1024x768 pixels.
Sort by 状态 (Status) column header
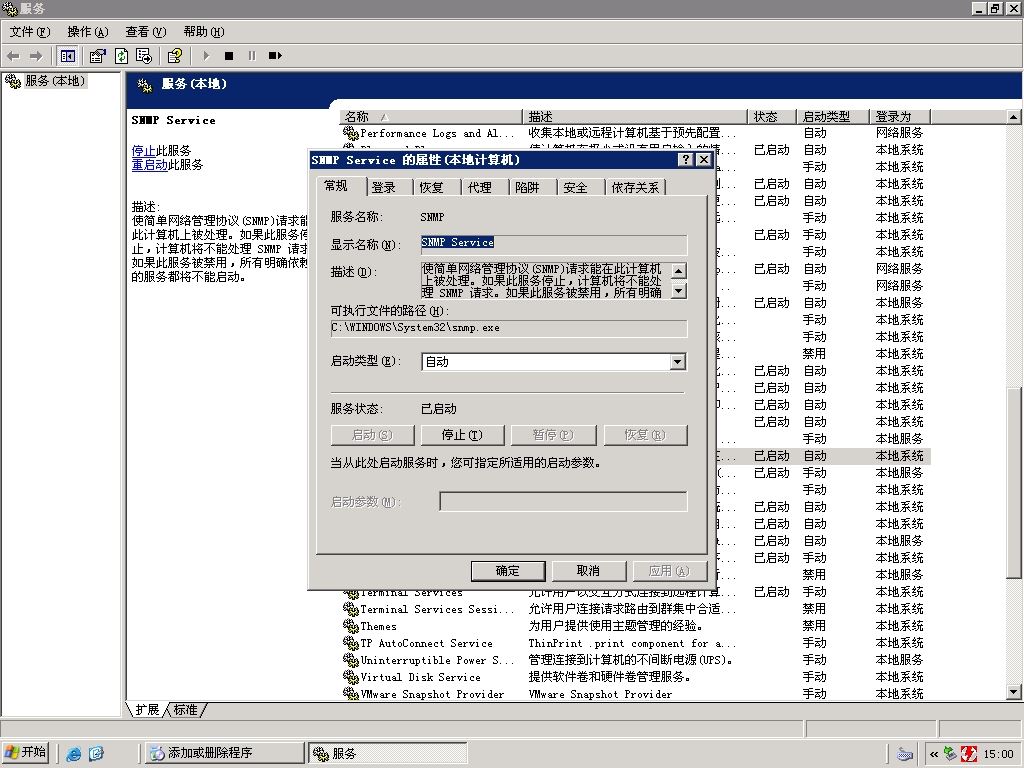point(772,117)
